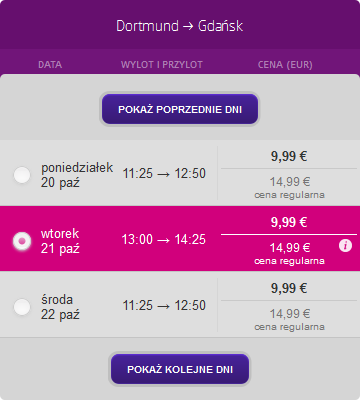Click the środa 22 paź date label
This screenshot has width=360, height=400.
[60, 307]
